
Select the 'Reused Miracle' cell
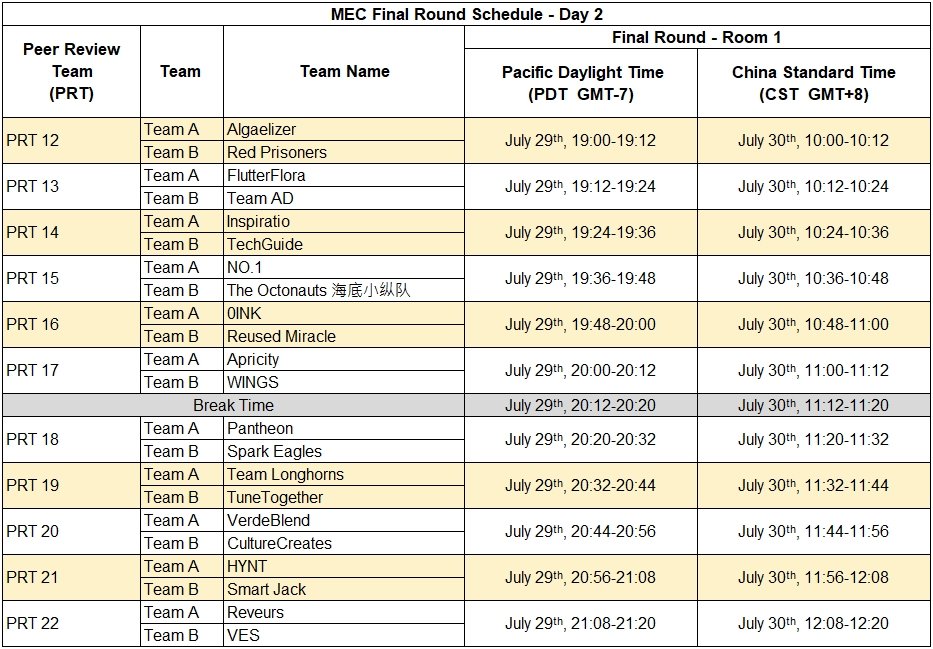pyautogui.click(x=281, y=336)
